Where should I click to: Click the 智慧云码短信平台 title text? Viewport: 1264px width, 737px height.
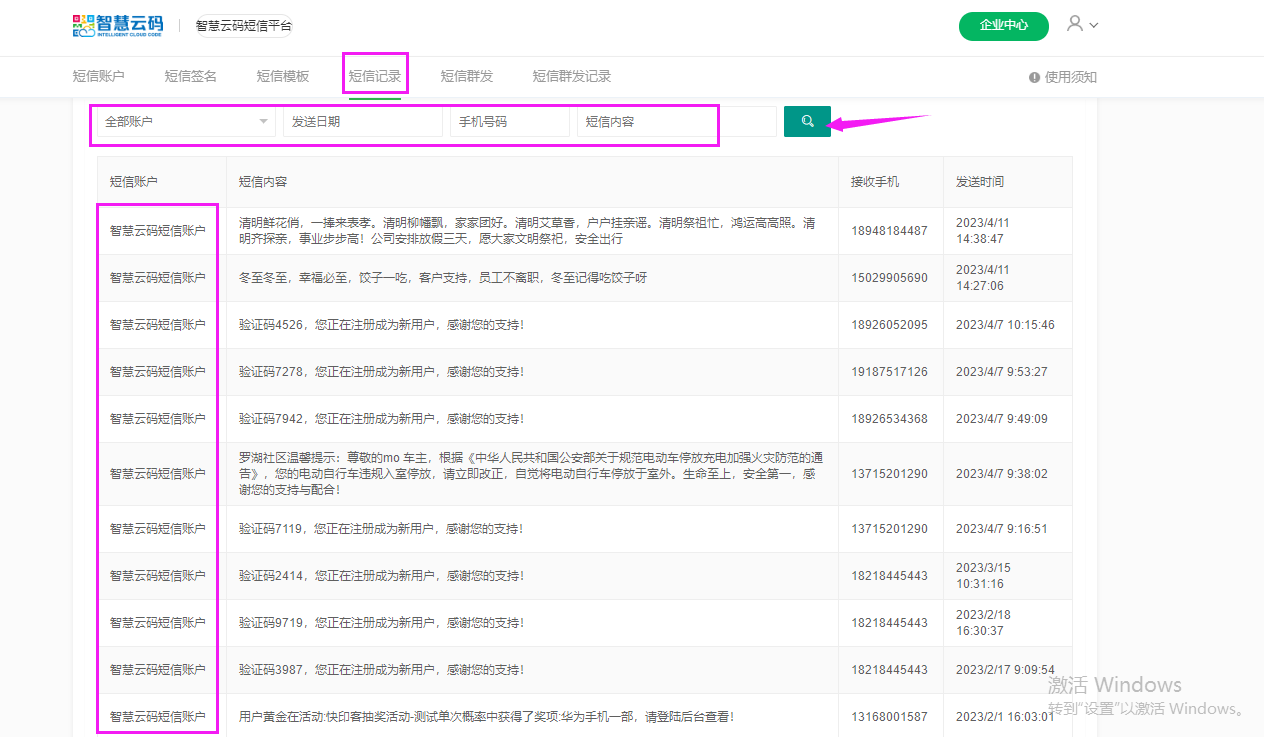243,26
